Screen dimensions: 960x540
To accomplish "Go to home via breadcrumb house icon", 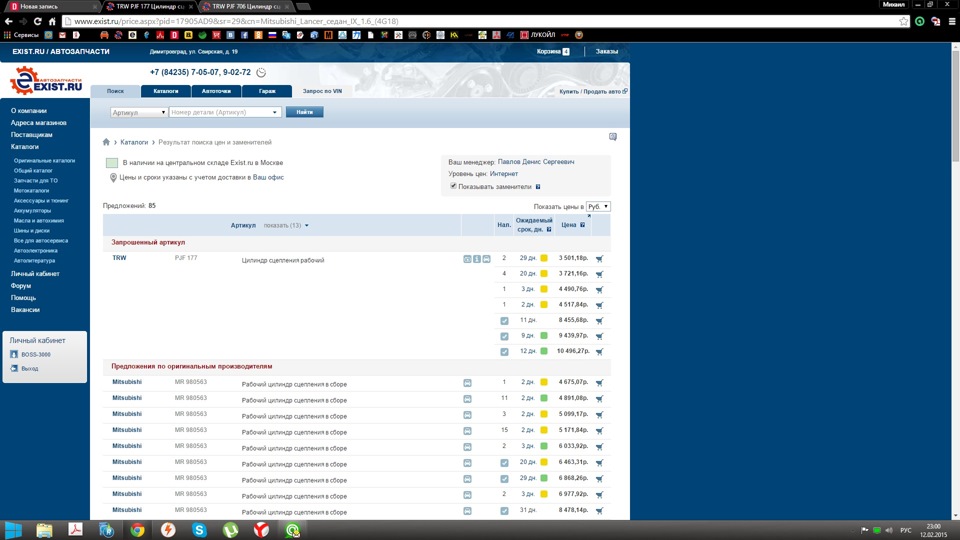I will pyautogui.click(x=106, y=142).
